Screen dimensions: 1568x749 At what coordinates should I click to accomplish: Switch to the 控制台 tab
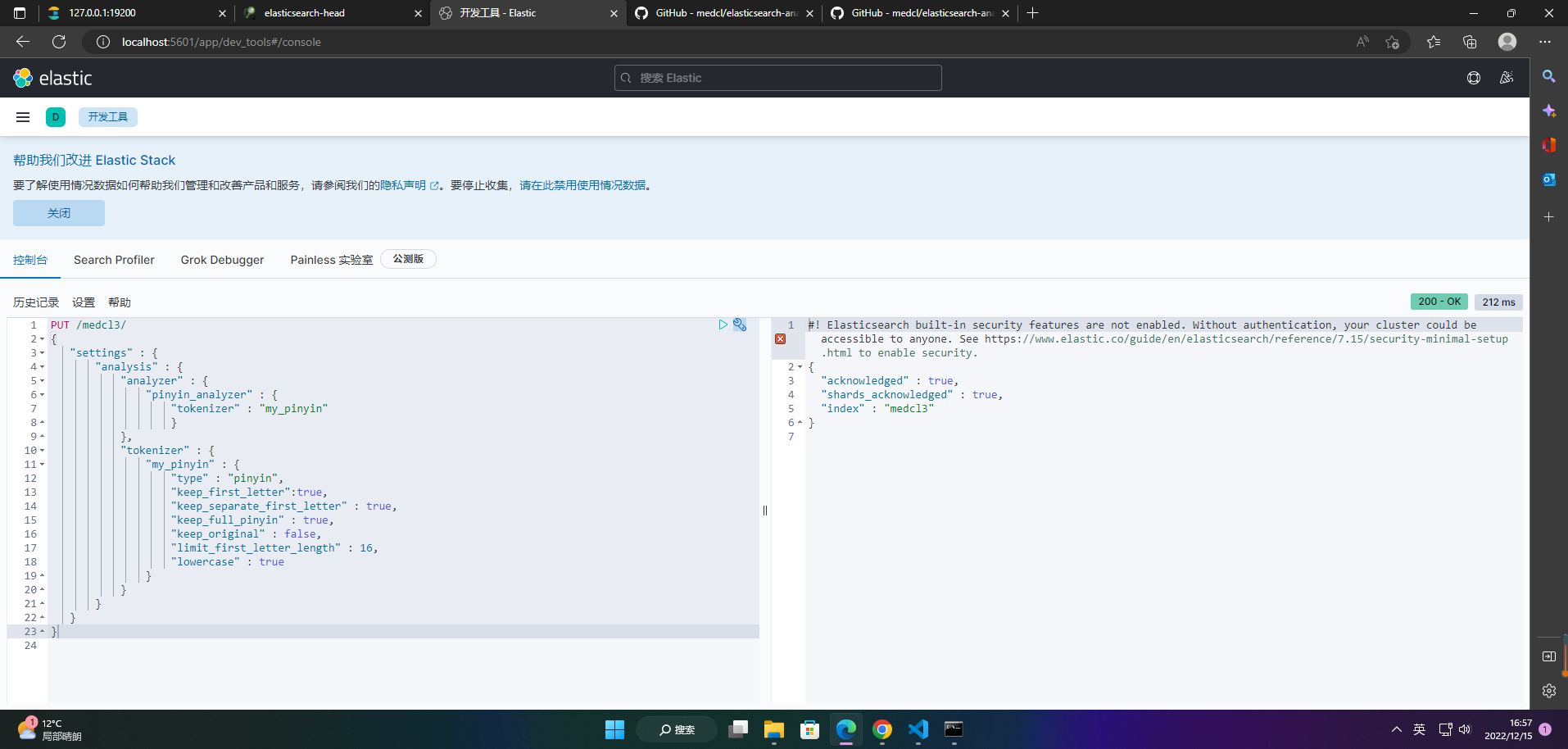click(x=30, y=260)
